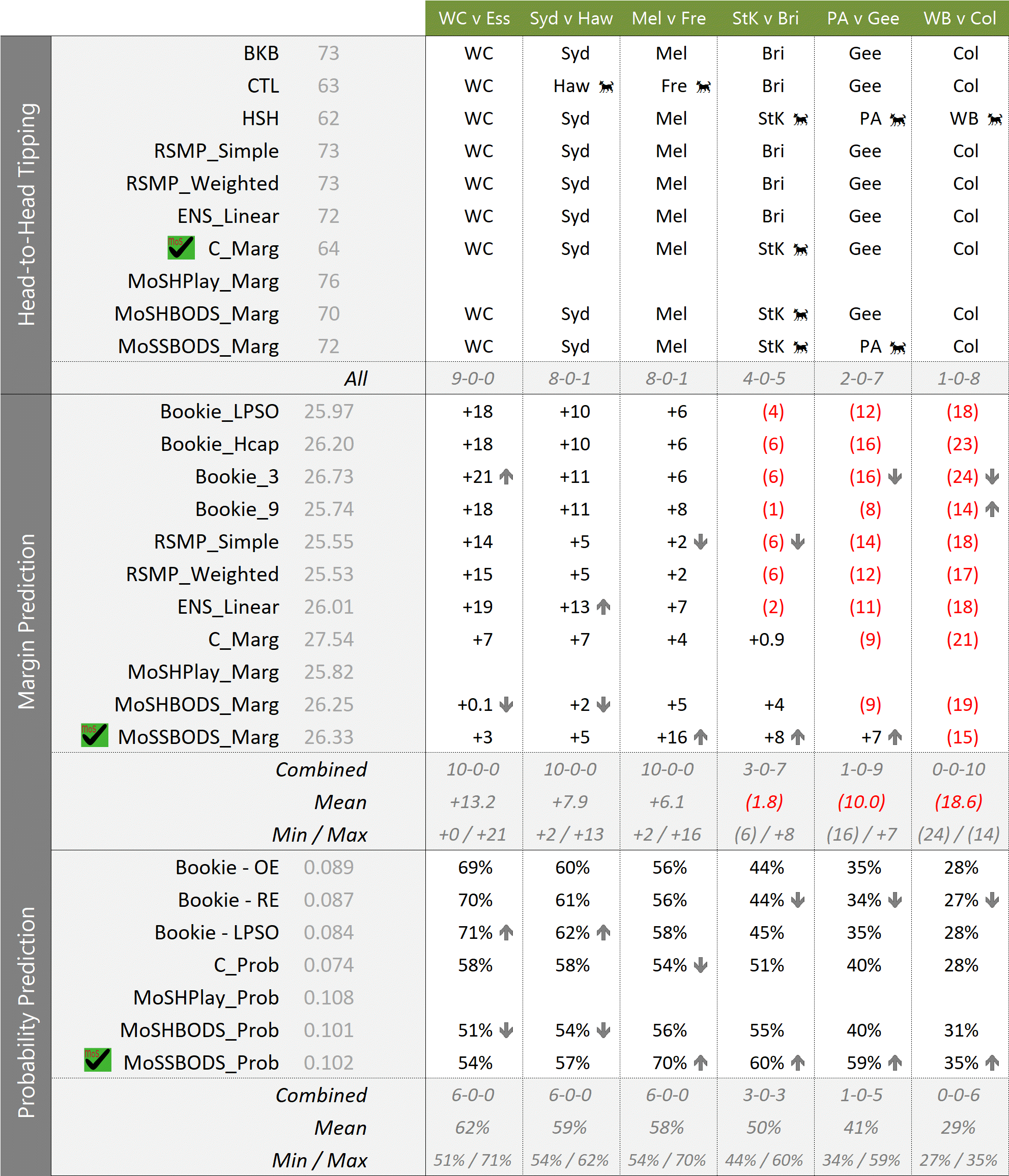Click the dog icon next to HSH's StK tip
This screenshot has height=1176, width=1009.
coord(800,119)
